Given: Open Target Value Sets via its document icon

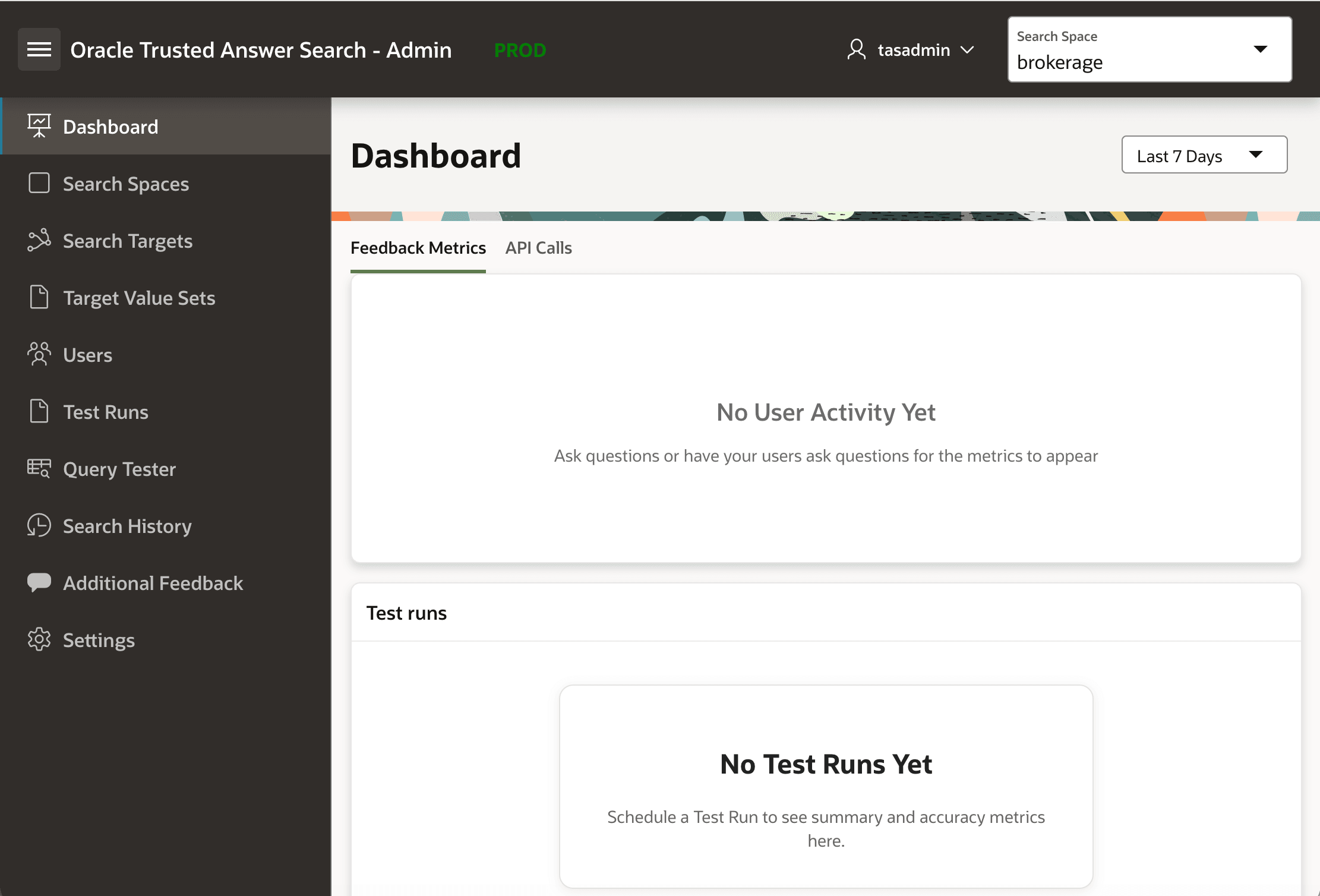Looking at the screenshot, I should (x=39, y=297).
